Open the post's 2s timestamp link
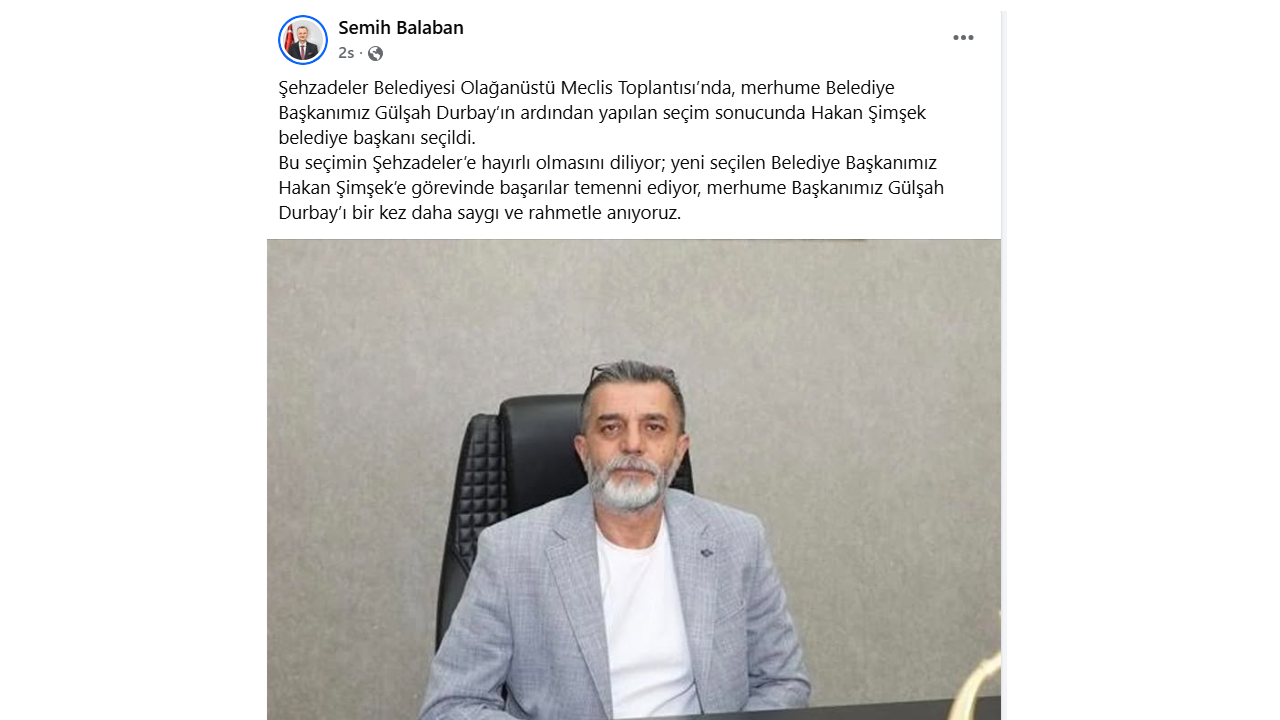The image size is (1280, 720). point(346,53)
